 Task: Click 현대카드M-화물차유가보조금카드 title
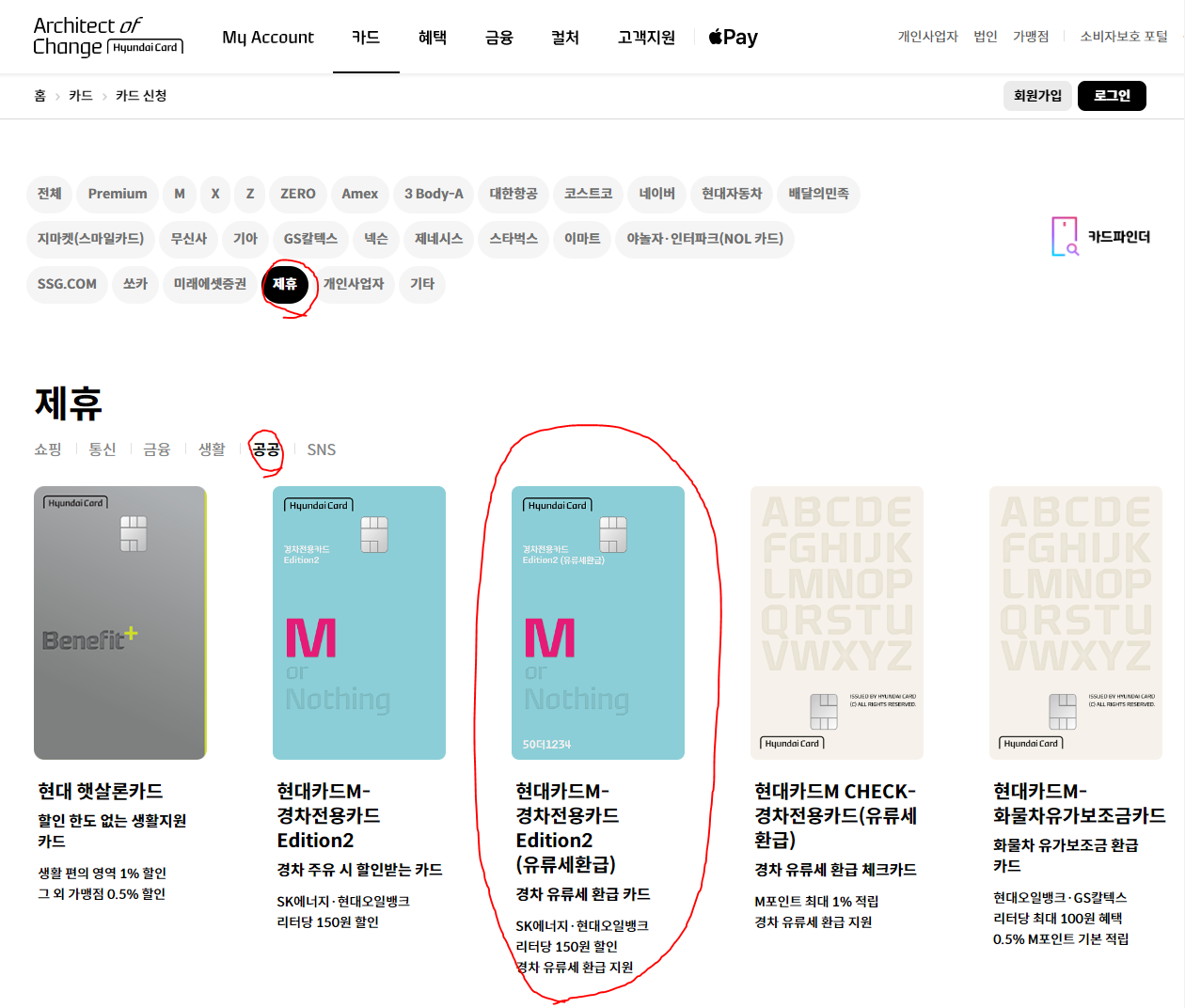tap(1080, 804)
